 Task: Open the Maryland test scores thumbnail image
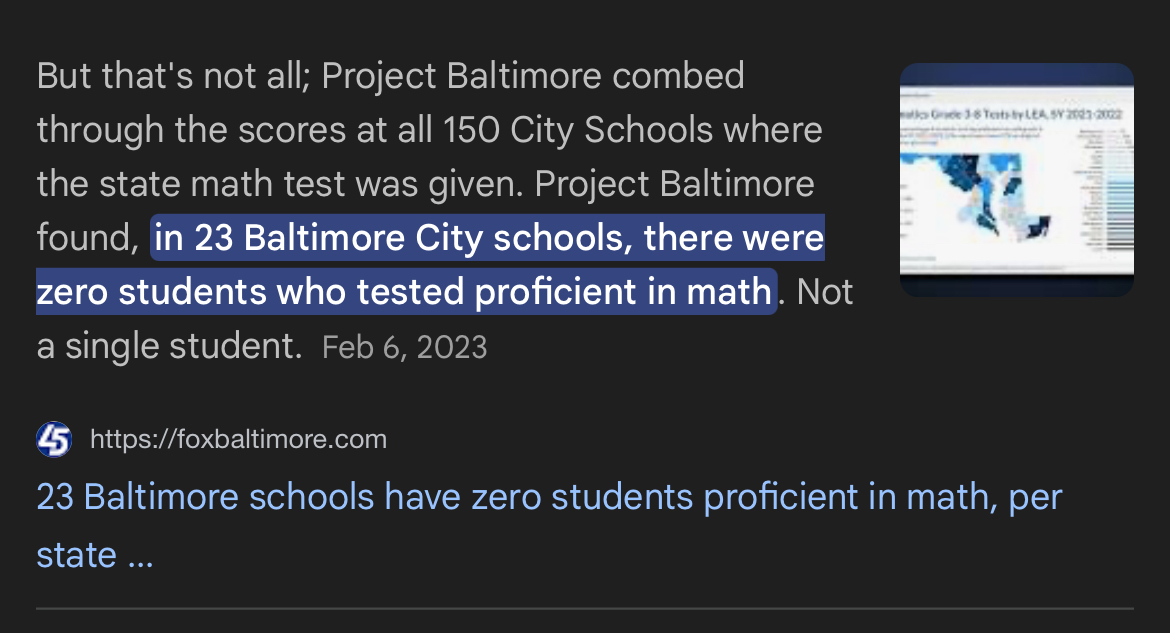coord(1016,180)
